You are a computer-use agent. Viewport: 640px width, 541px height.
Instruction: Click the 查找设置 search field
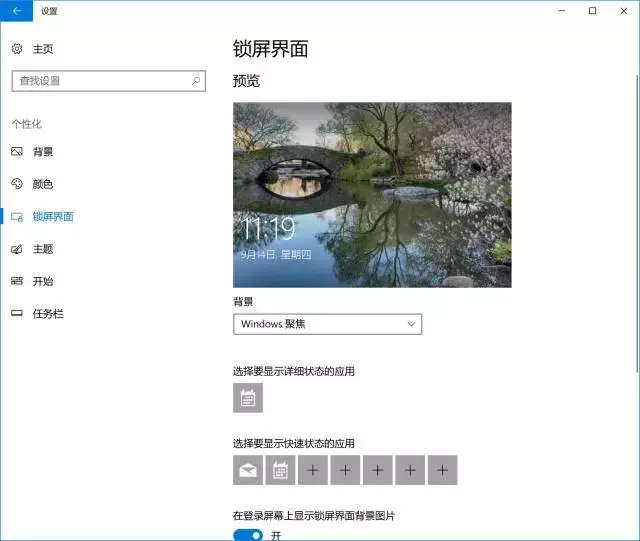click(109, 81)
